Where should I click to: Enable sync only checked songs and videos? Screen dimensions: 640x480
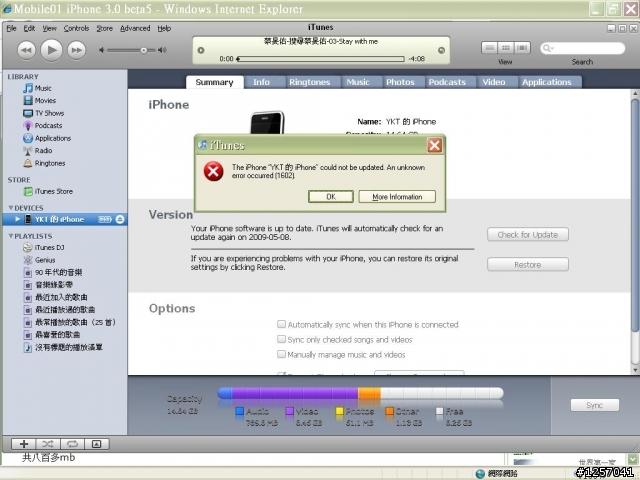[x=281, y=339]
